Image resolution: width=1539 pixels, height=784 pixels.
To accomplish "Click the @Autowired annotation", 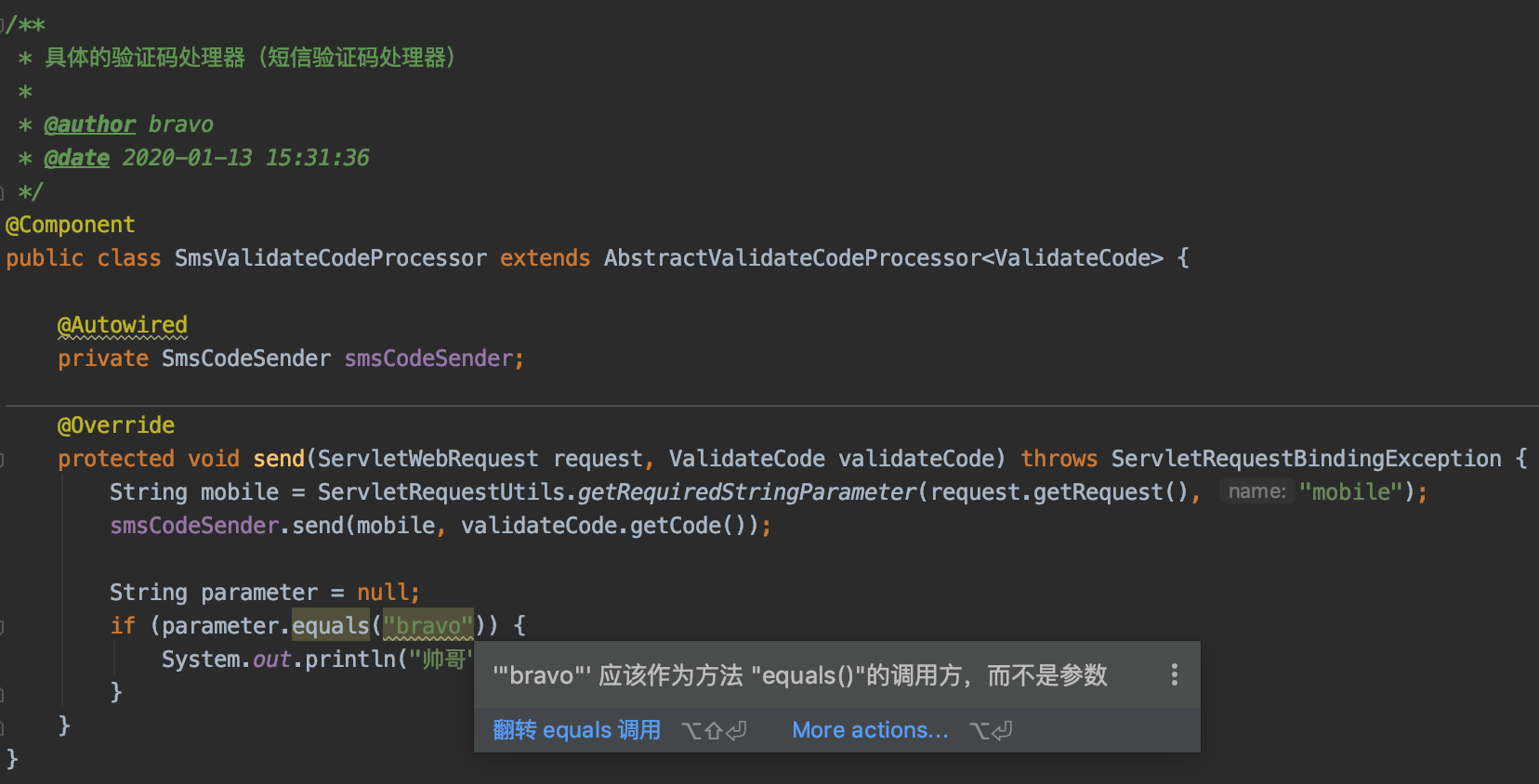I will 123,325.
